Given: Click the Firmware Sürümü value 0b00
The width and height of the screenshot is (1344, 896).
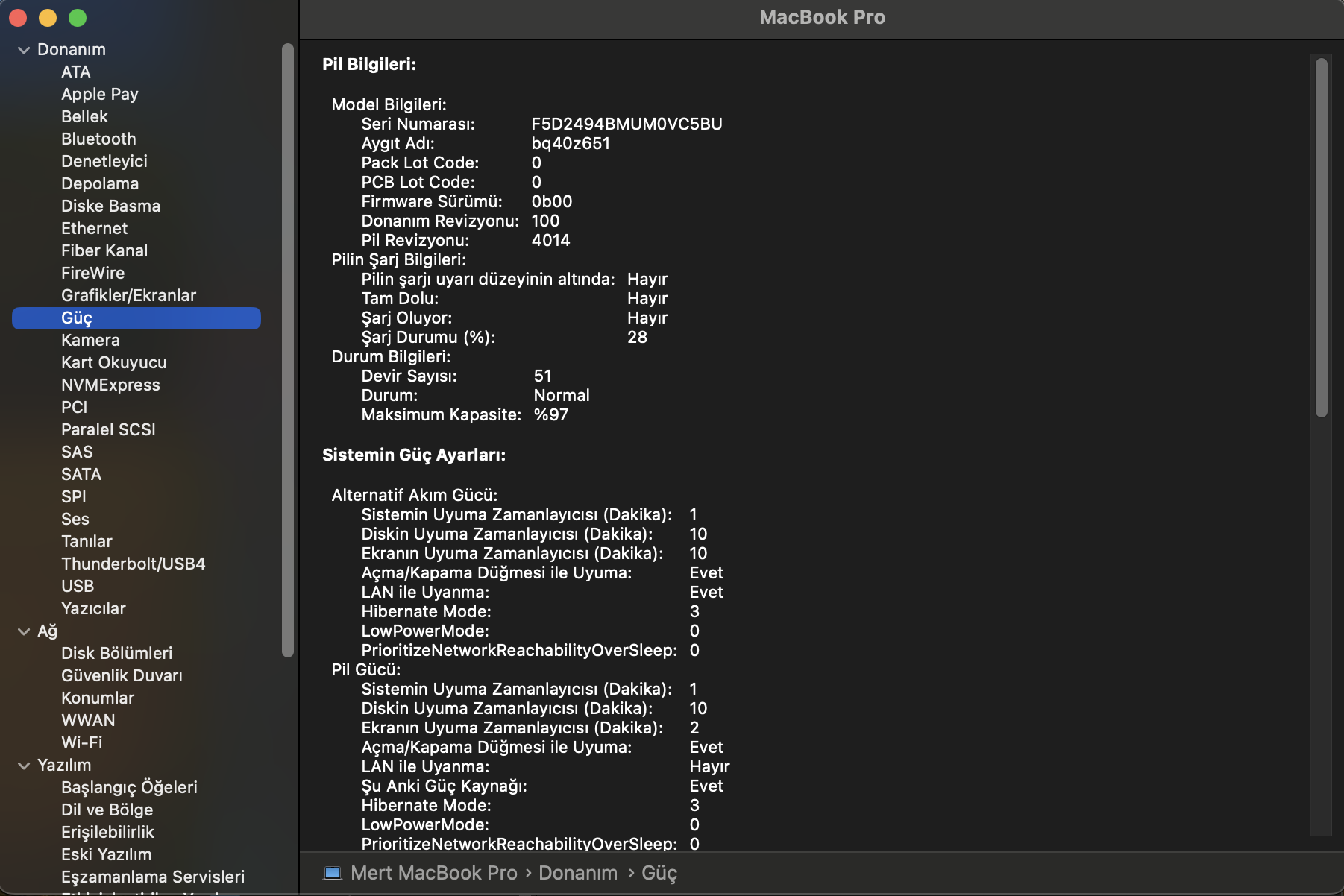Looking at the screenshot, I should coord(552,201).
